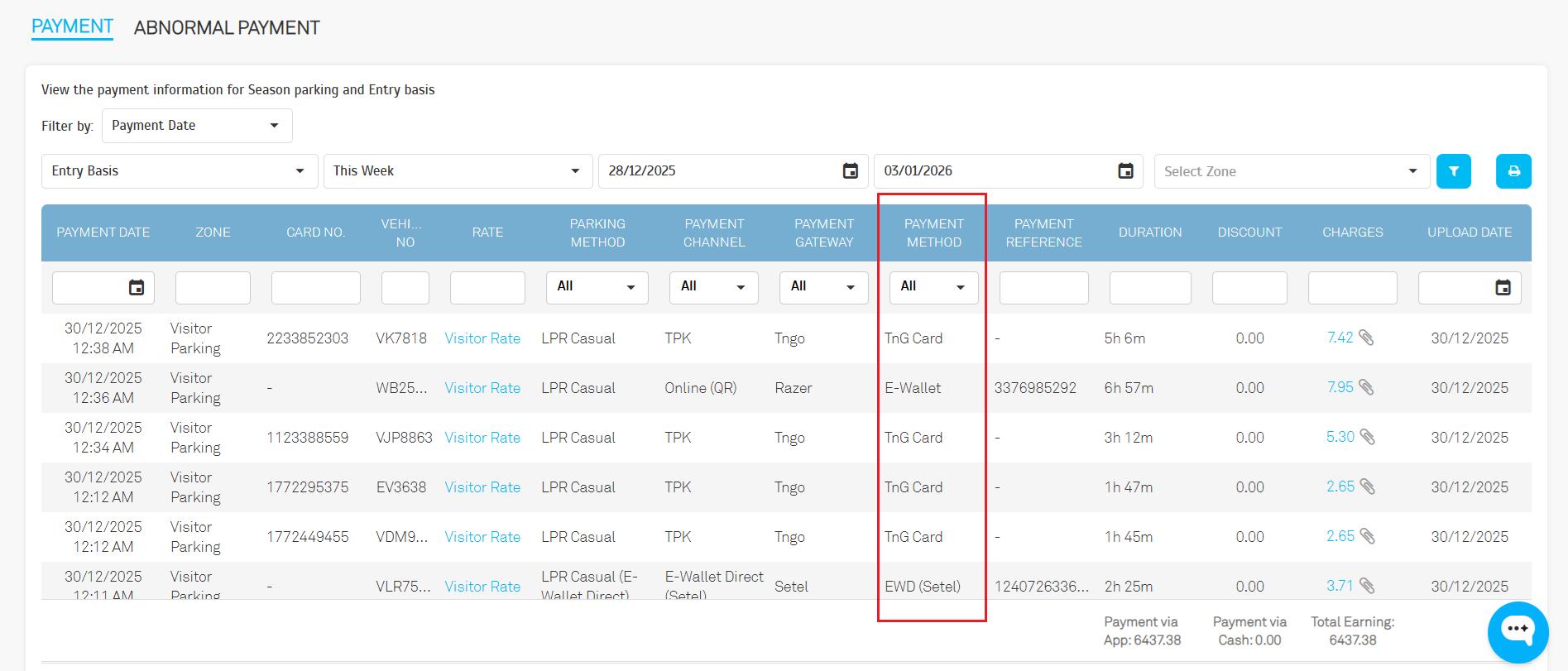Click the blue print icon button
Viewport: 1568px width, 671px height.
pos(1513,171)
